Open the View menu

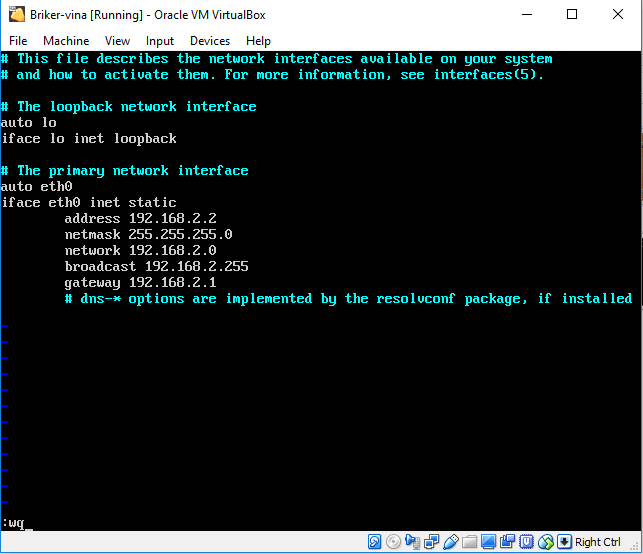[117, 41]
